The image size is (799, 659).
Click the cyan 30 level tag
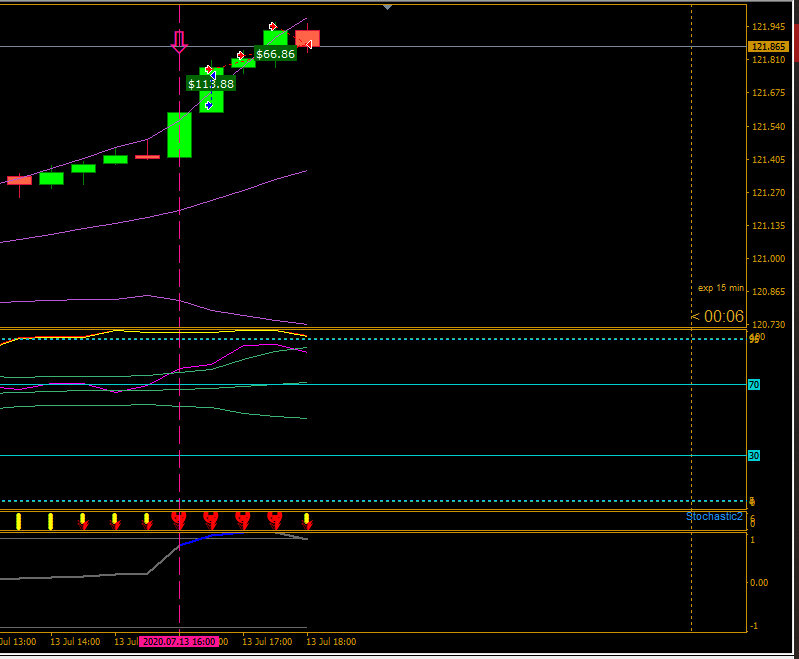[x=754, y=456]
